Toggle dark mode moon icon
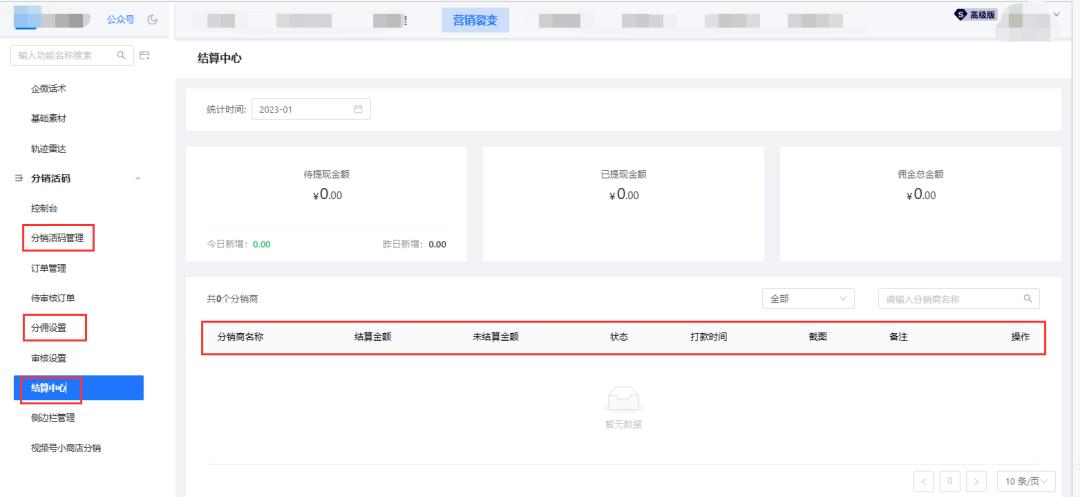Viewport: 1080px width, 497px height. (x=153, y=20)
